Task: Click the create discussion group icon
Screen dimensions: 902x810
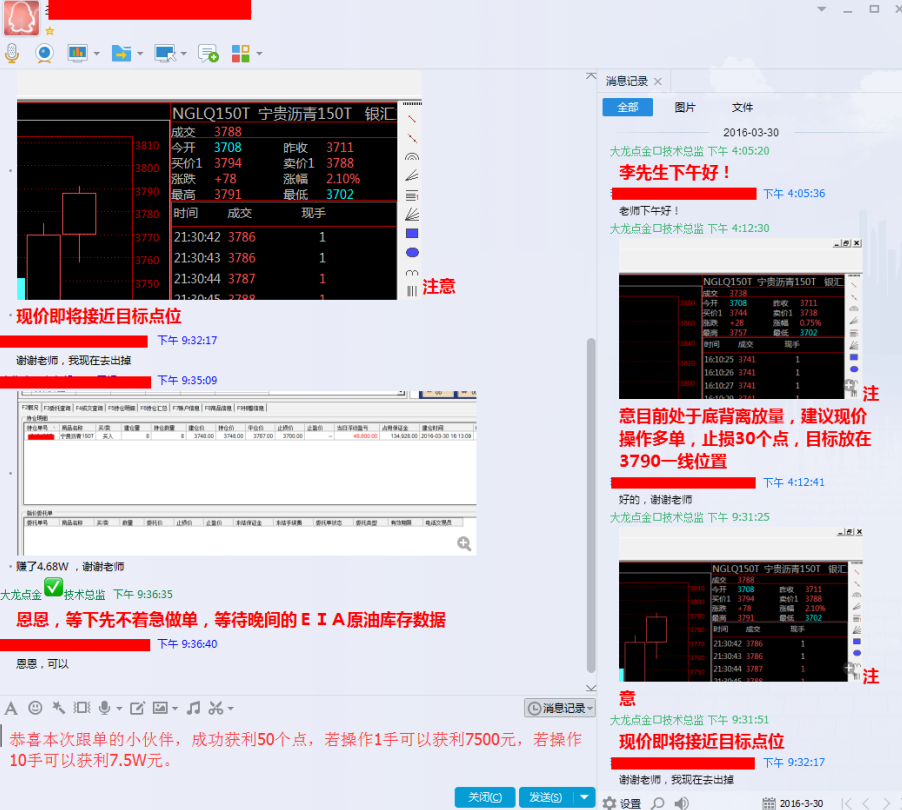Action: (x=208, y=53)
